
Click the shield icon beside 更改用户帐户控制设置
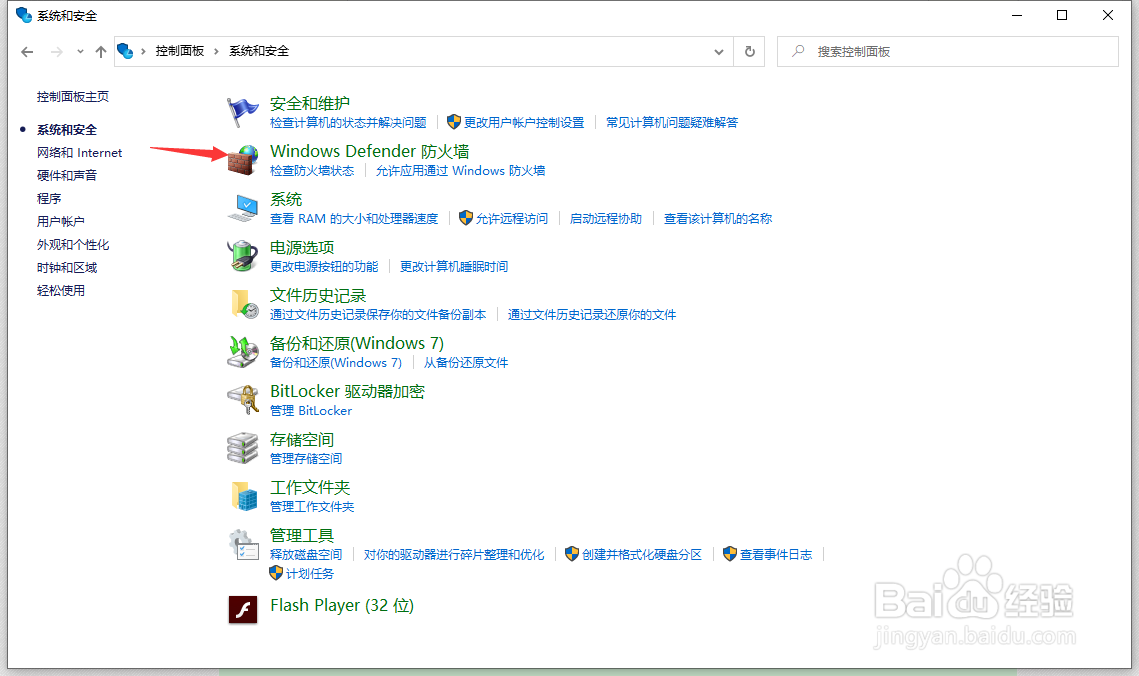point(454,121)
